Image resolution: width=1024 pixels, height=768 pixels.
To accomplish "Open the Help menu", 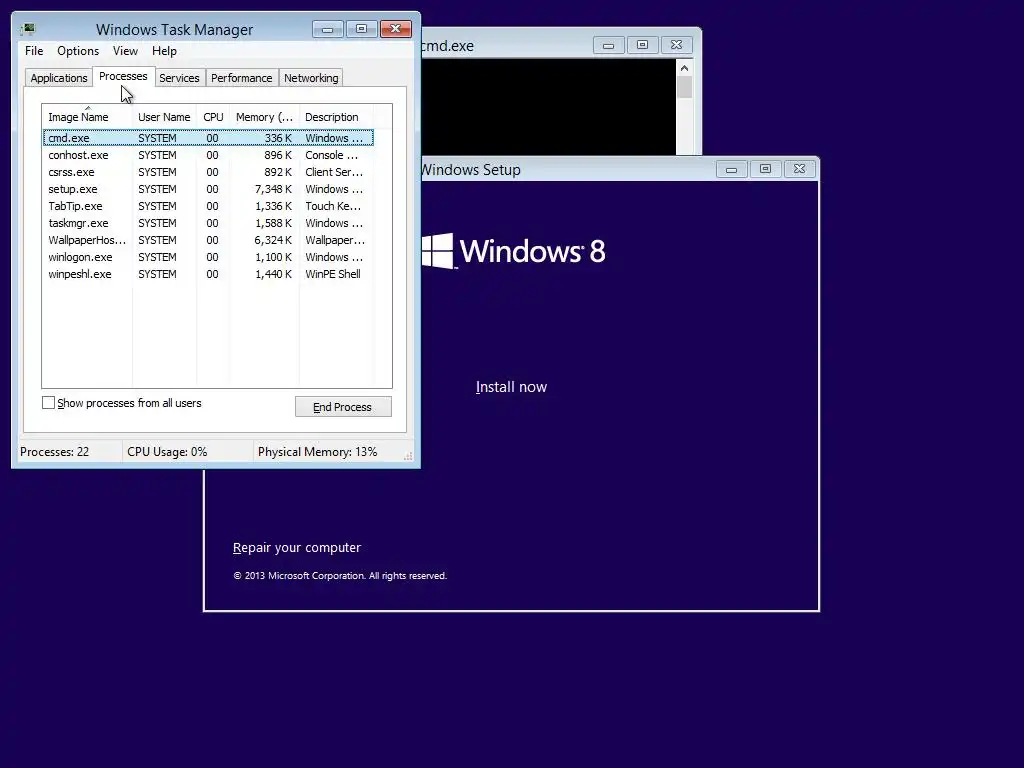I will (165, 51).
